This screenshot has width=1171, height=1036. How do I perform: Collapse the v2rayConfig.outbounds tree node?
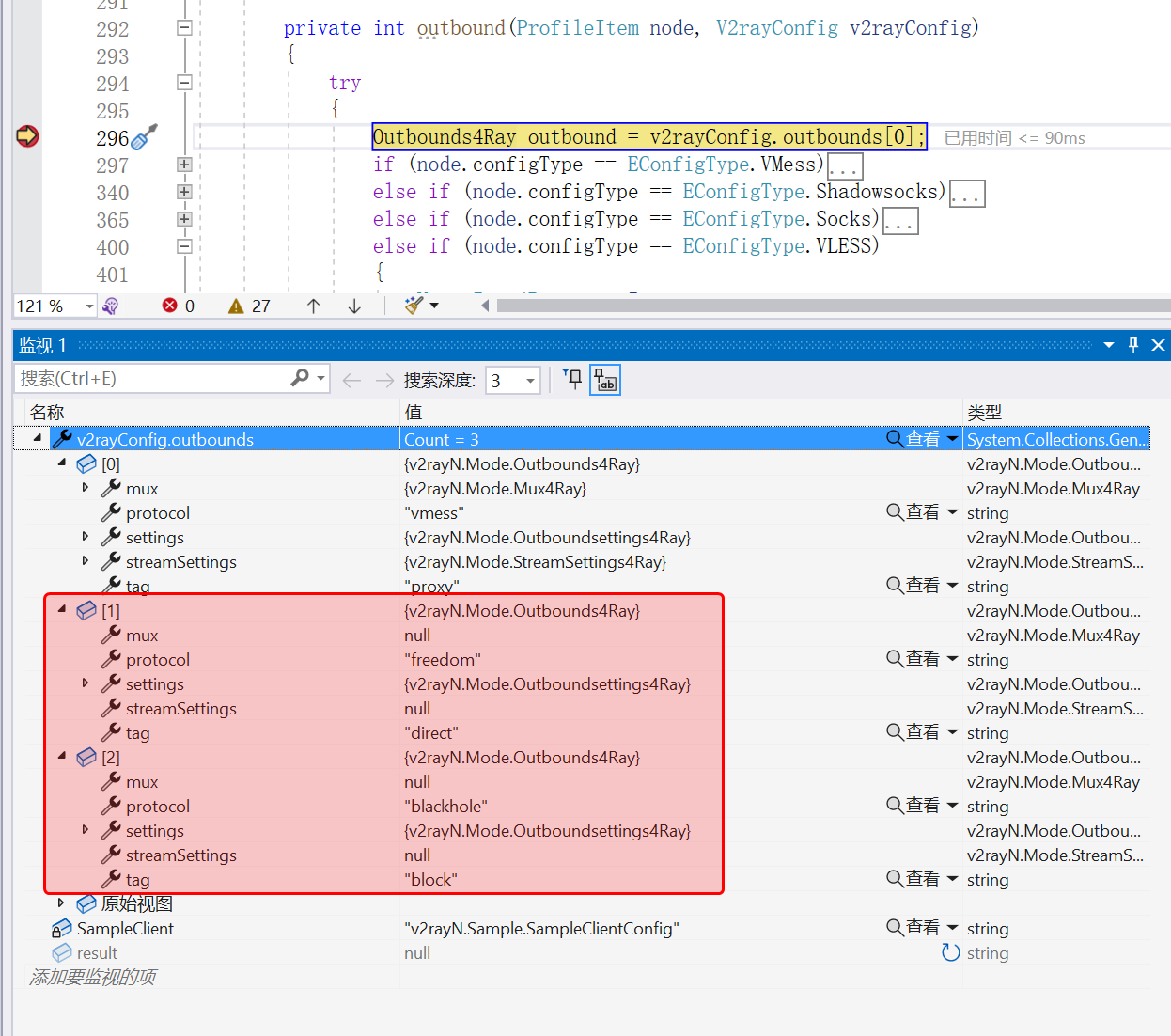coord(37,438)
